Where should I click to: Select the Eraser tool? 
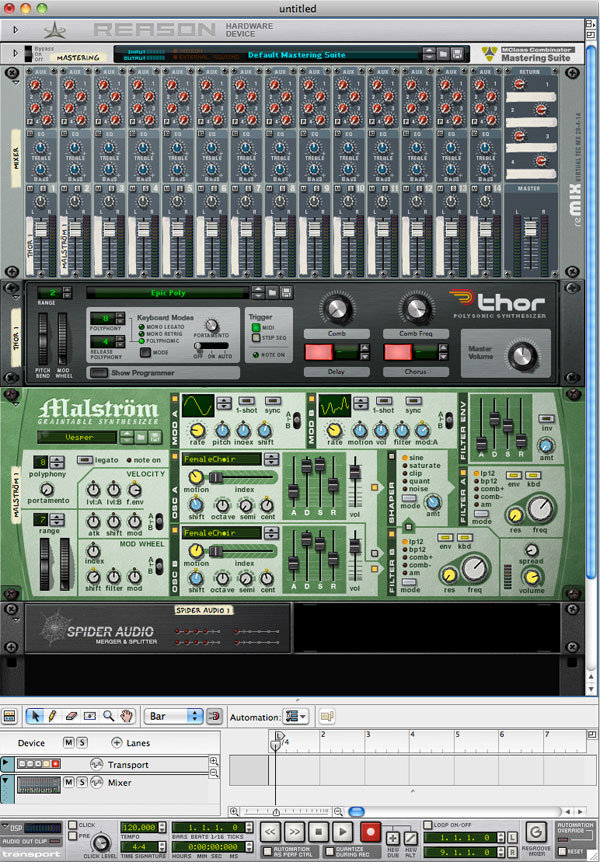point(71,716)
